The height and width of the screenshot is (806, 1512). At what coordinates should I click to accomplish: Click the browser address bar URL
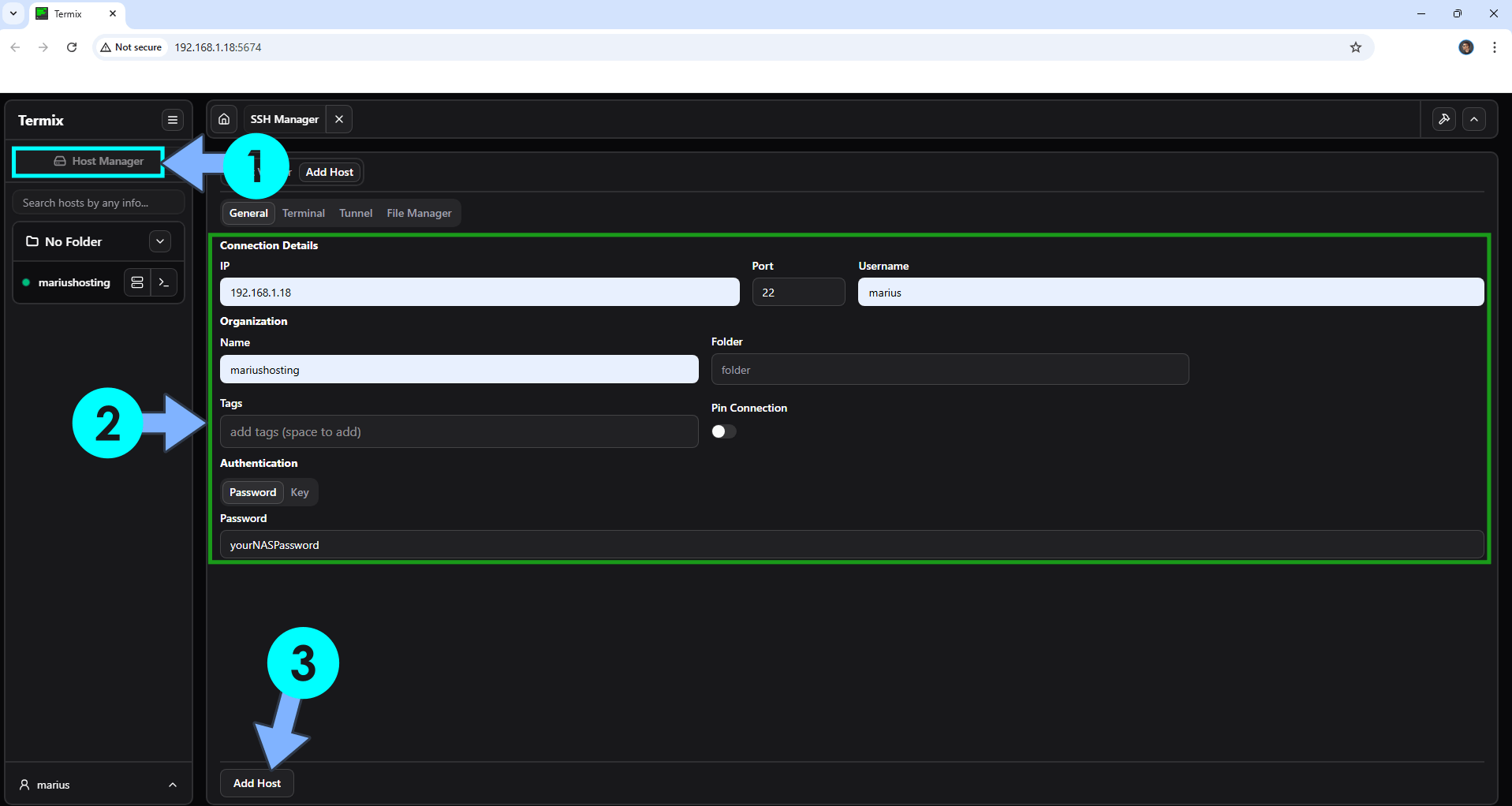(x=218, y=47)
